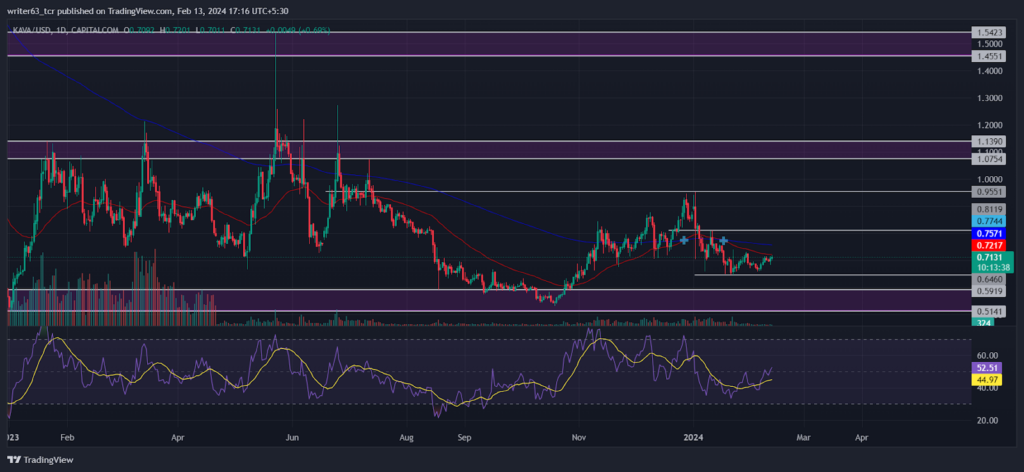The height and width of the screenshot is (472, 1024).
Task: Click the 324 volume value tag
Action: point(982,323)
